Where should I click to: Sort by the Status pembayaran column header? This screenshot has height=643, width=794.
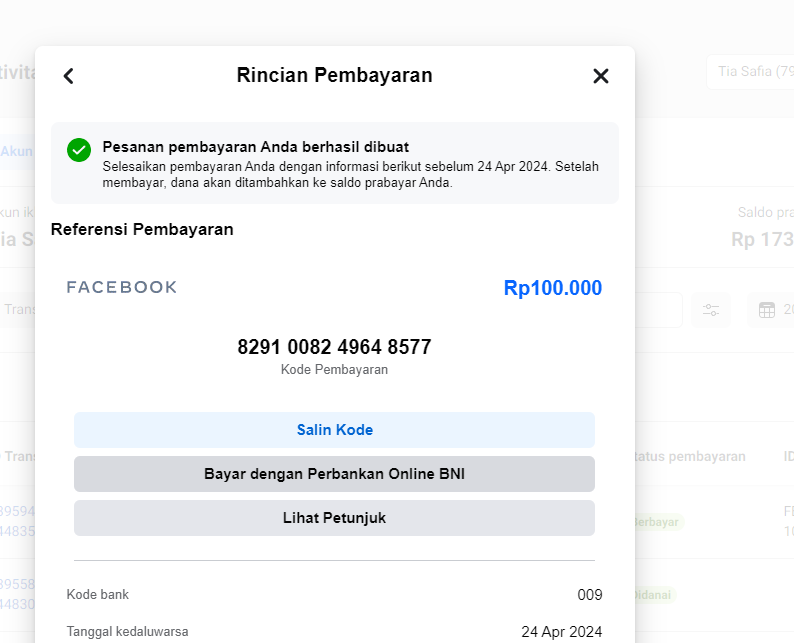point(691,456)
